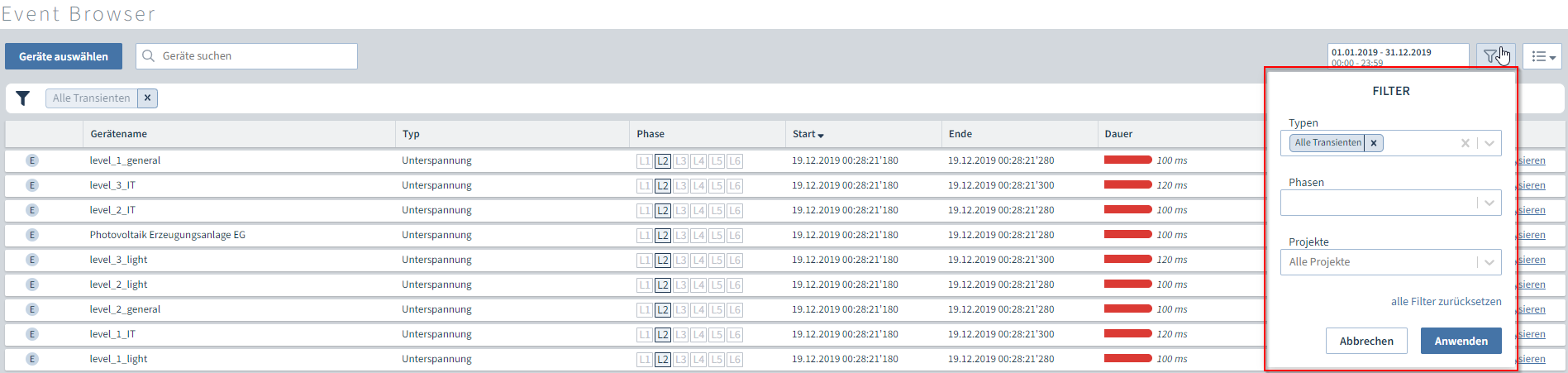Click the red duration bar for level_1_IT
The width and height of the screenshot is (1568, 373).
tap(1127, 334)
